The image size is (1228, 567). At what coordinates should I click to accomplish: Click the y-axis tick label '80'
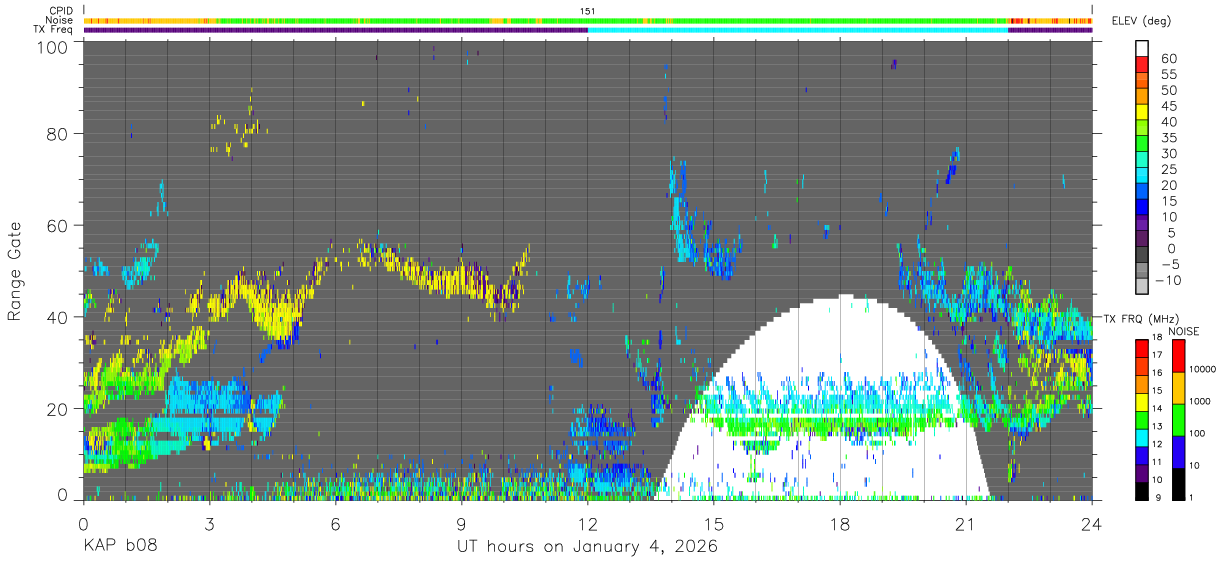coord(57,133)
